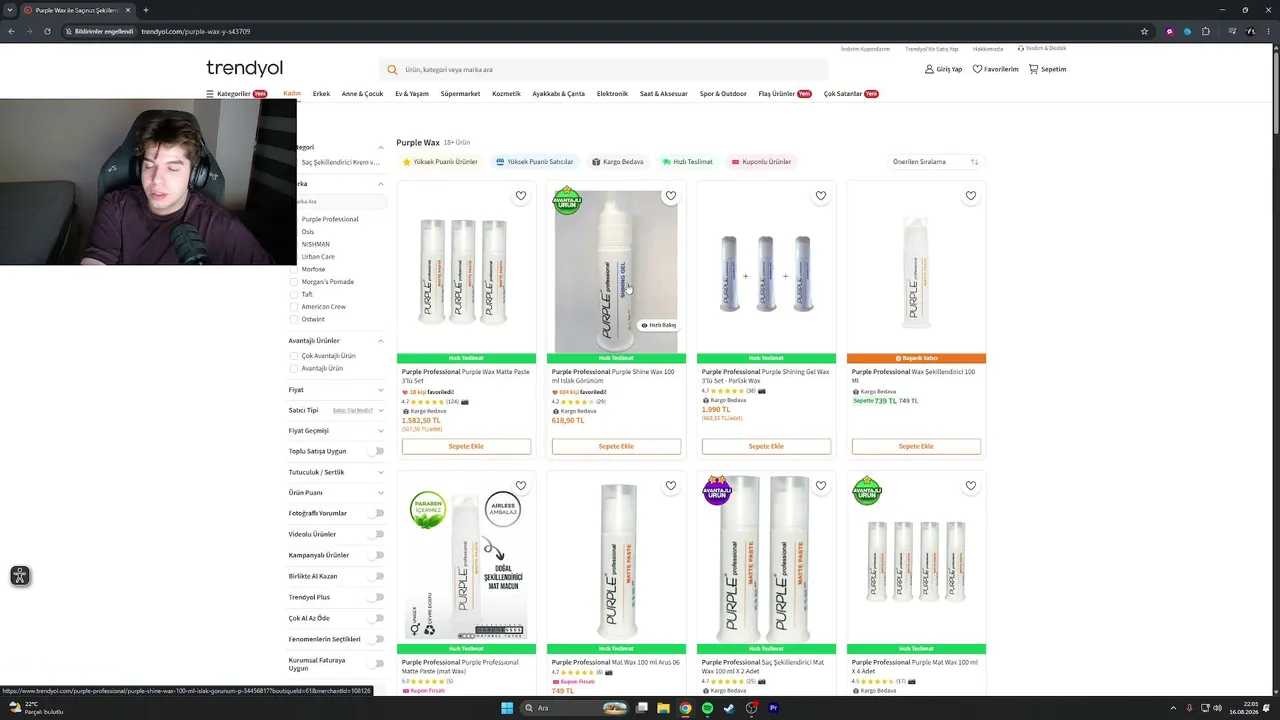This screenshot has width=1280, height=720.
Task: Filter by Yüksek Puanlı Ürünler chip
Action: 440,162
